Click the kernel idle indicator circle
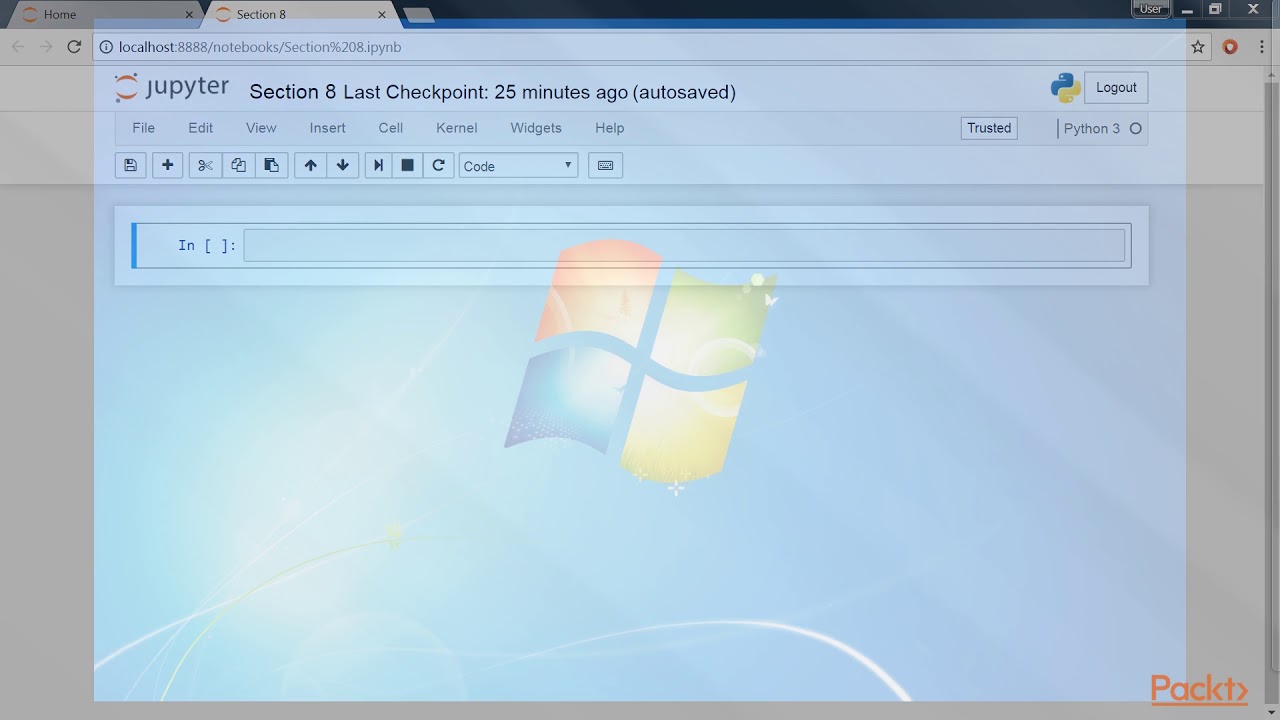The width and height of the screenshot is (1280, 720). click(x=1136, y=128)
